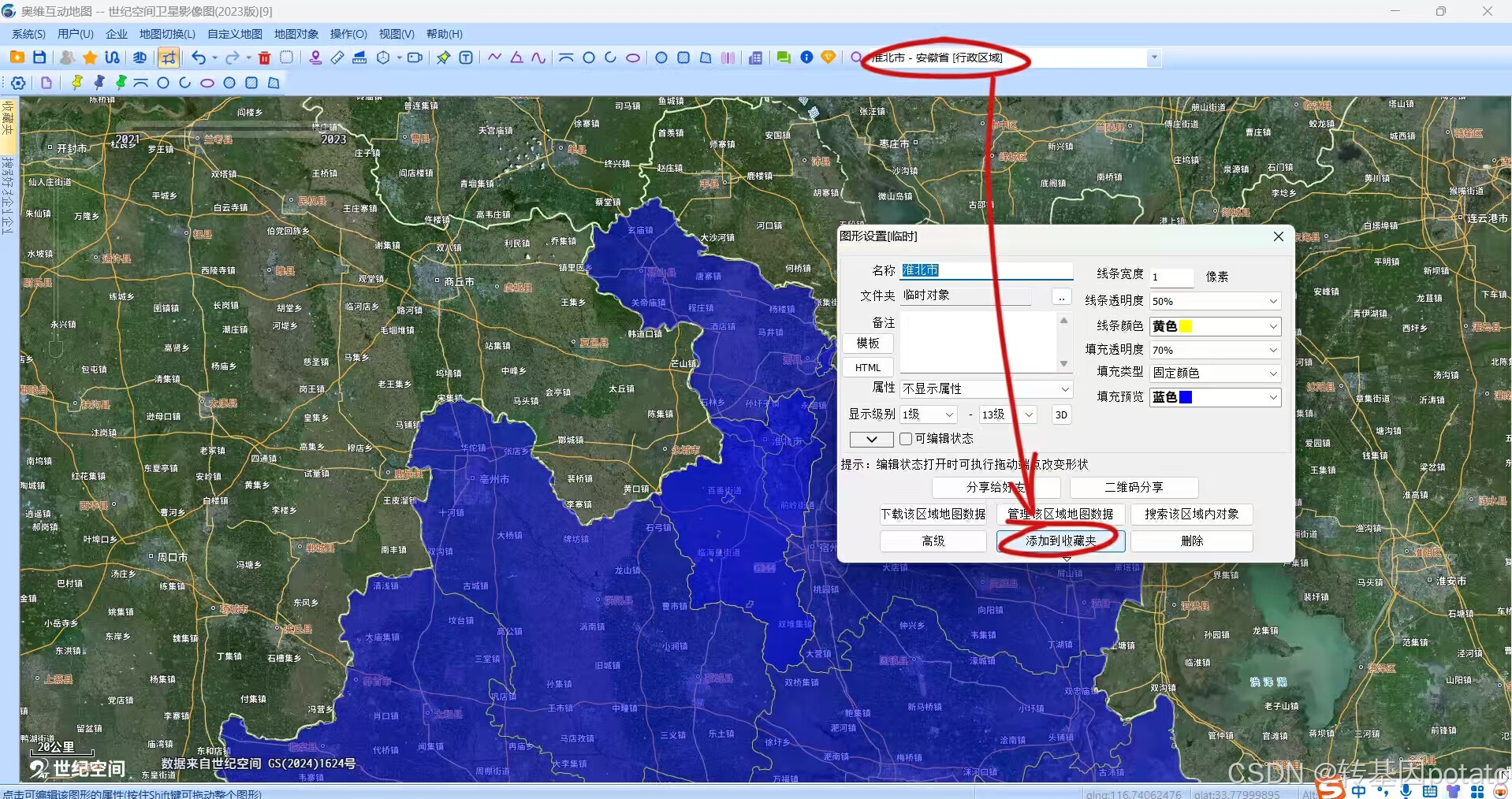Image resolution: width=1512 pixels, height=799 pixels.
Task: Enable the 可编辑状态 checkbox
Action: point(906,439)
